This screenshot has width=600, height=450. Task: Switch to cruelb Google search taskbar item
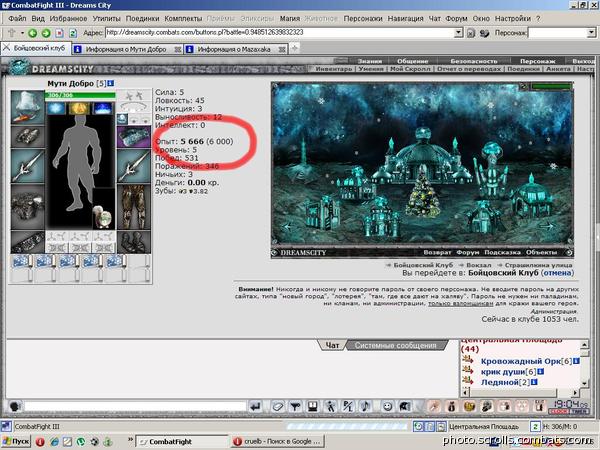(277, 441)
